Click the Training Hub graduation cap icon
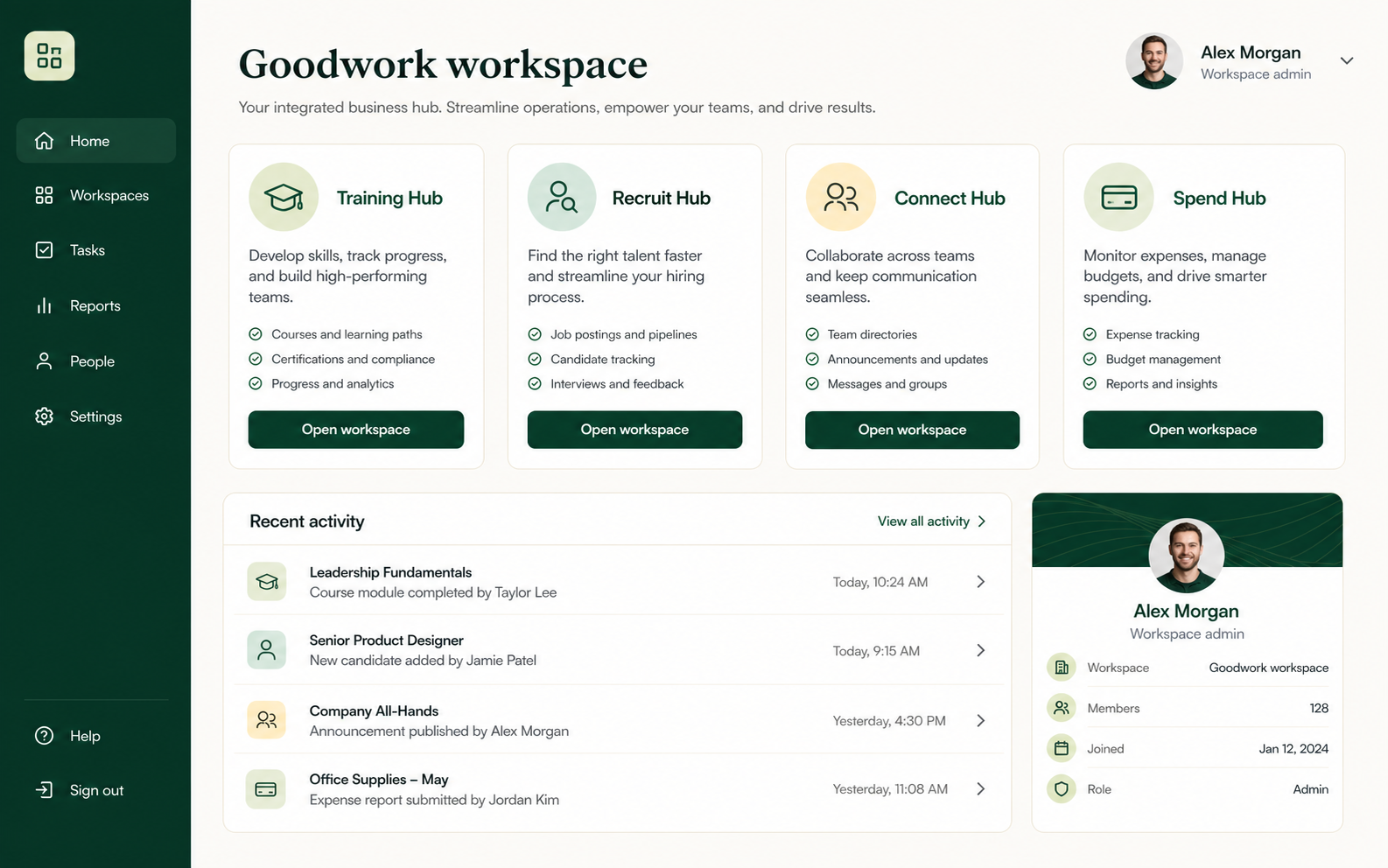This screenshot has width=1388, height=868. pos(284,197)
